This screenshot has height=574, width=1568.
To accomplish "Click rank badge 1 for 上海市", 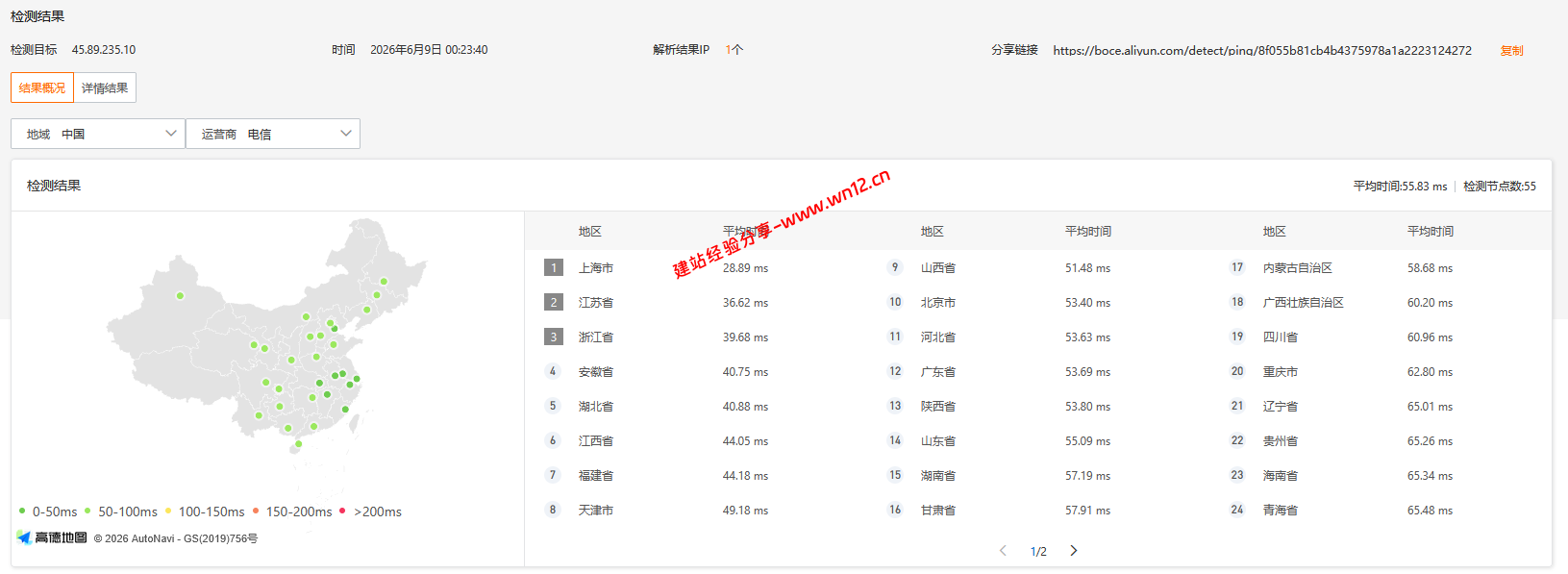I will (x=554, y=267).
